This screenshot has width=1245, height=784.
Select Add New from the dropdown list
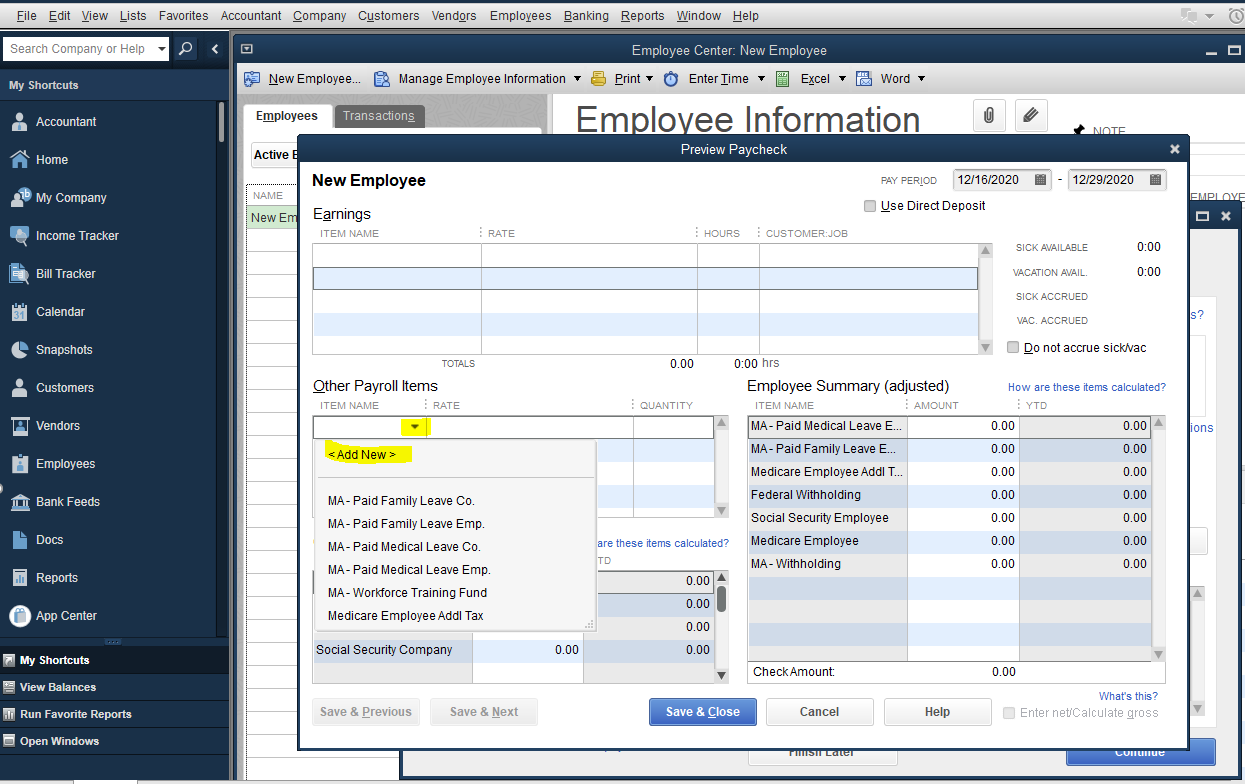(362, 454)
